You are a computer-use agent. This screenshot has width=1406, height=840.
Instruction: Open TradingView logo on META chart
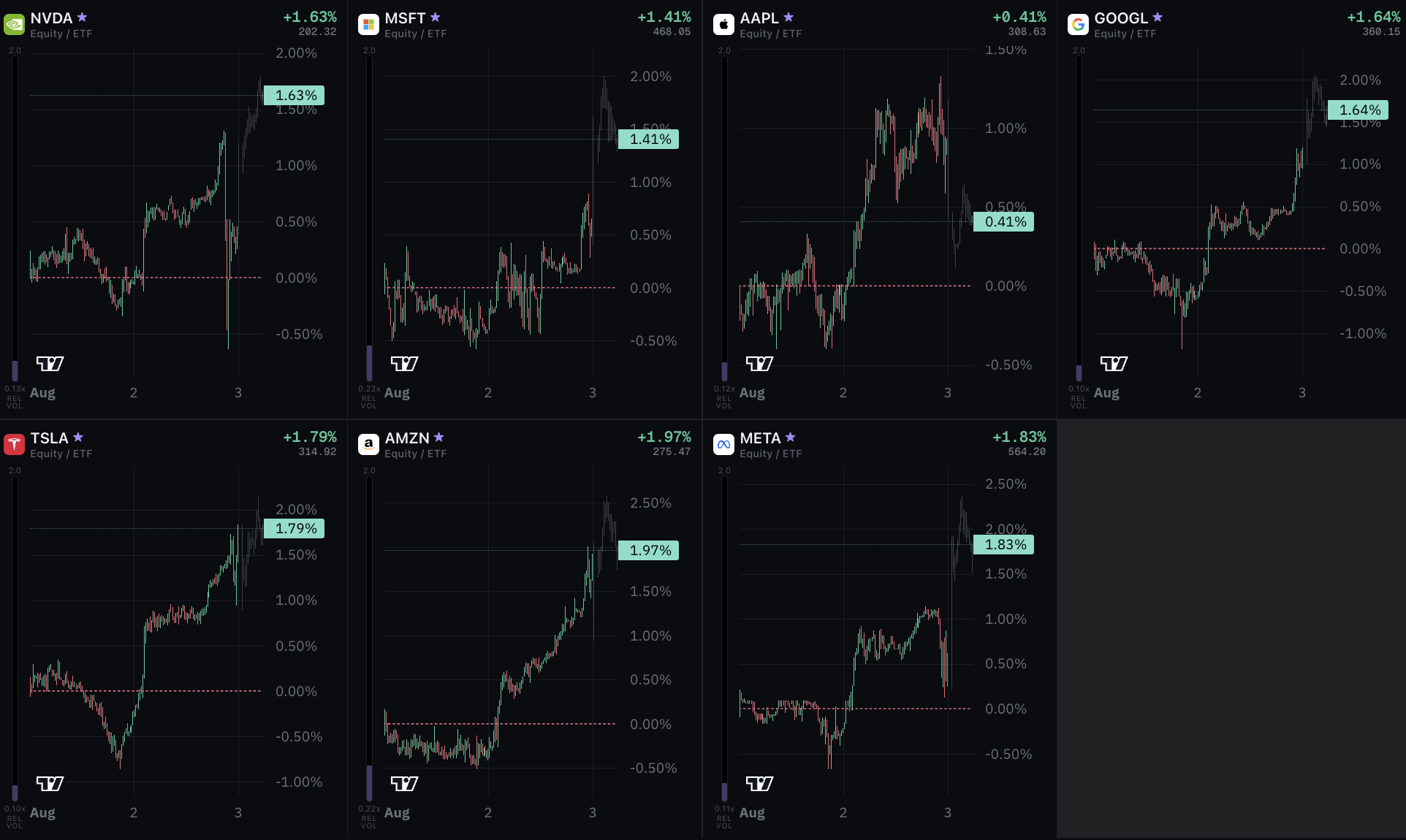(759, 784)
